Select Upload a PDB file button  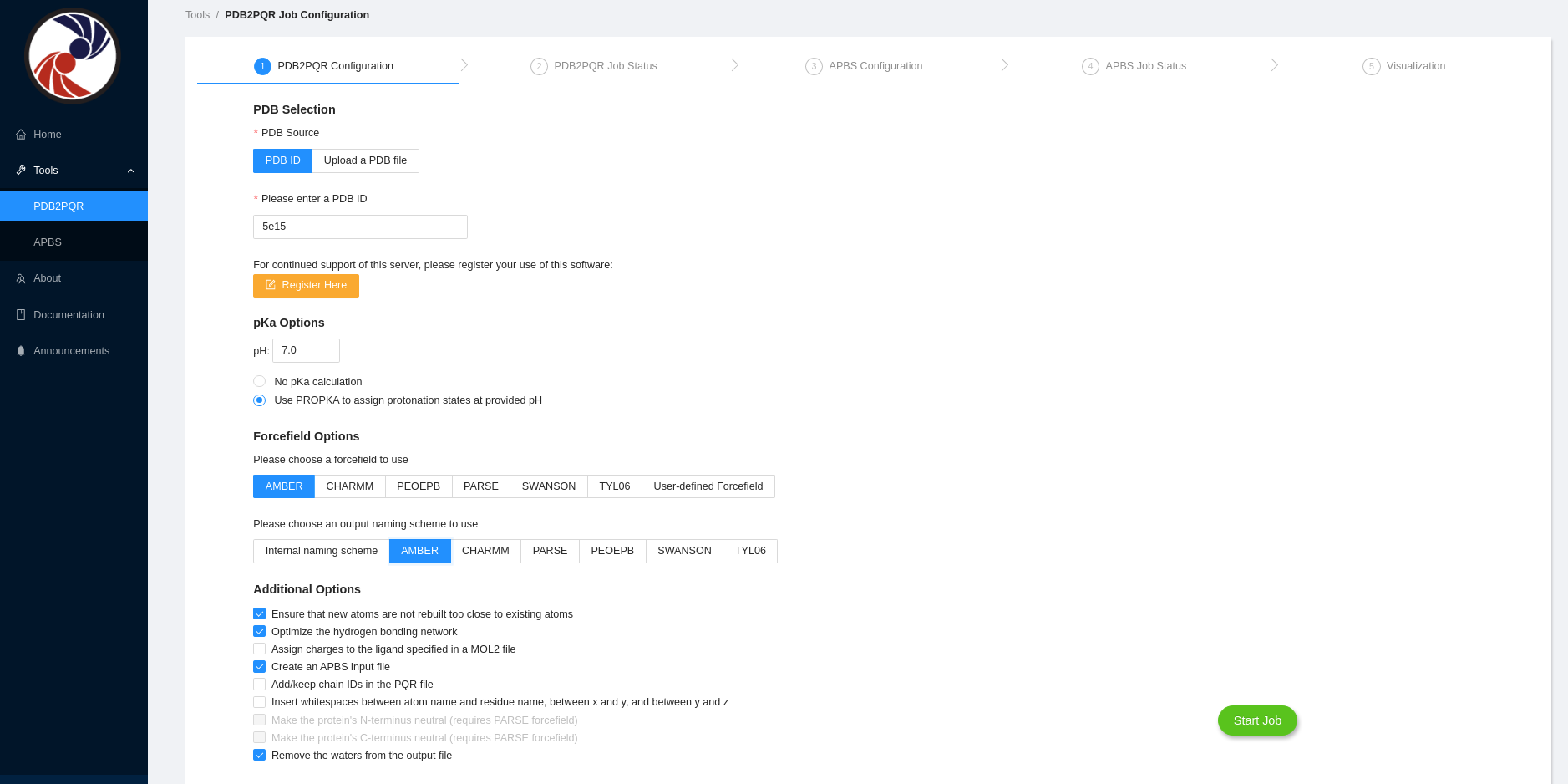pos(365,160)
